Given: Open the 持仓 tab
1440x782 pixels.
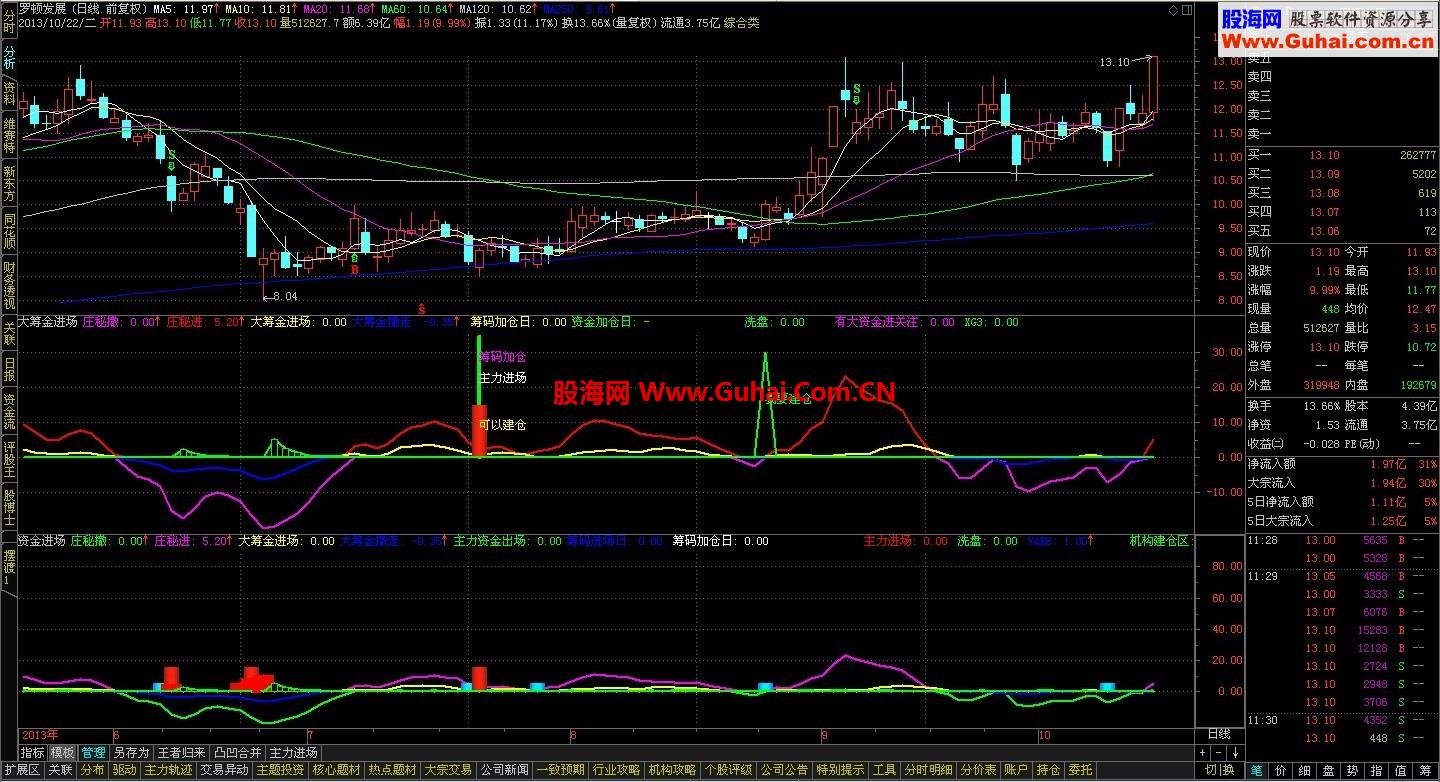Looking at the screenshot, I should click(x=1048, y=770).
